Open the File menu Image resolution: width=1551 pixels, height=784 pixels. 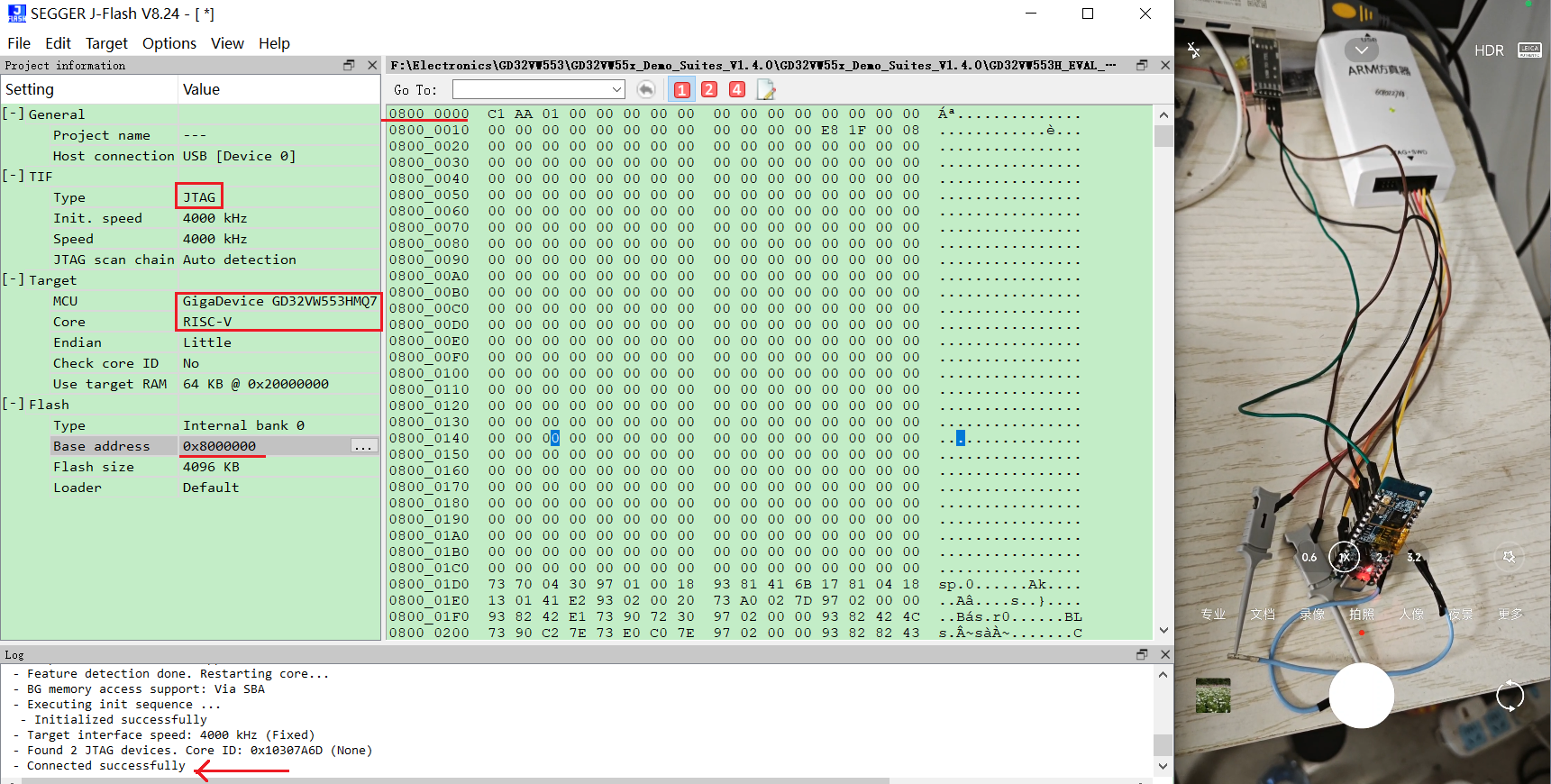click(x=19, y=43)
